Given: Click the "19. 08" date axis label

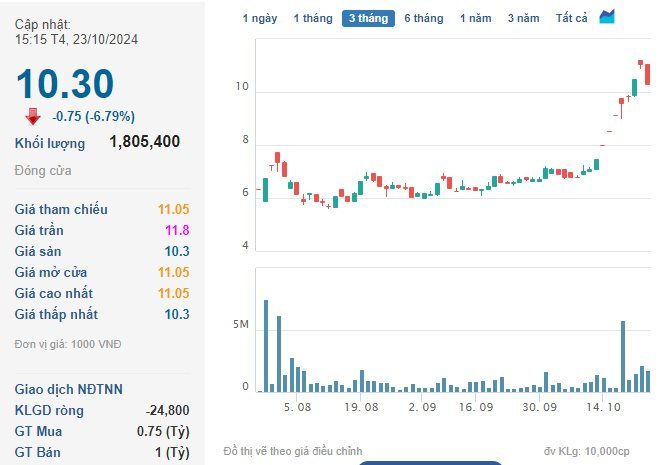Looking at the screenshot, I should [x=361, y=407].
